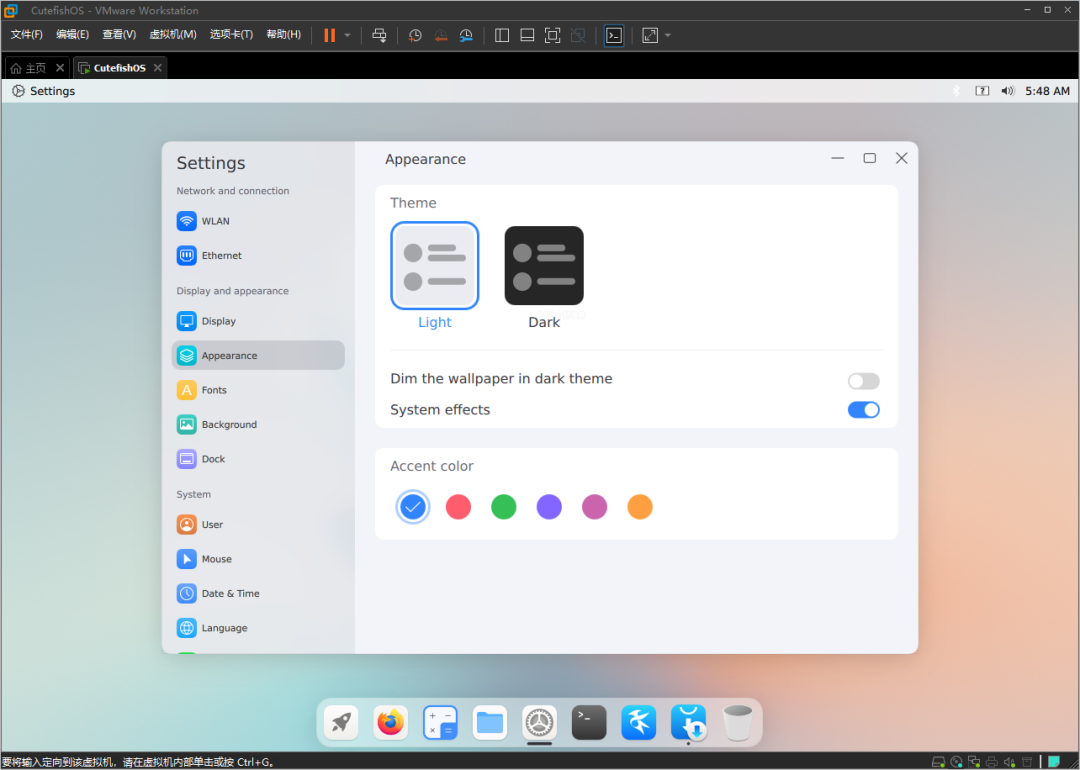Pick the green accent color

(504, 507)
